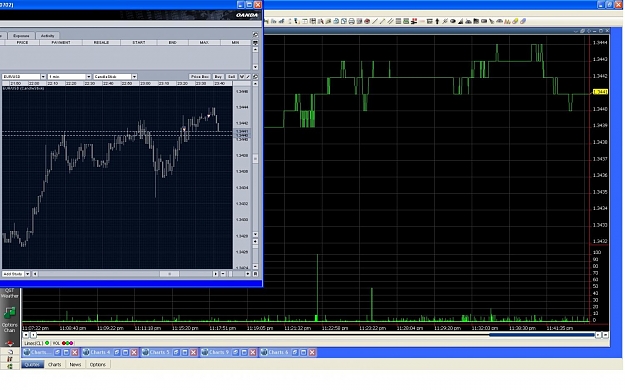The image size is (625, 390).
Task: Switch to the Activity tab
Action: pos(47,35)
